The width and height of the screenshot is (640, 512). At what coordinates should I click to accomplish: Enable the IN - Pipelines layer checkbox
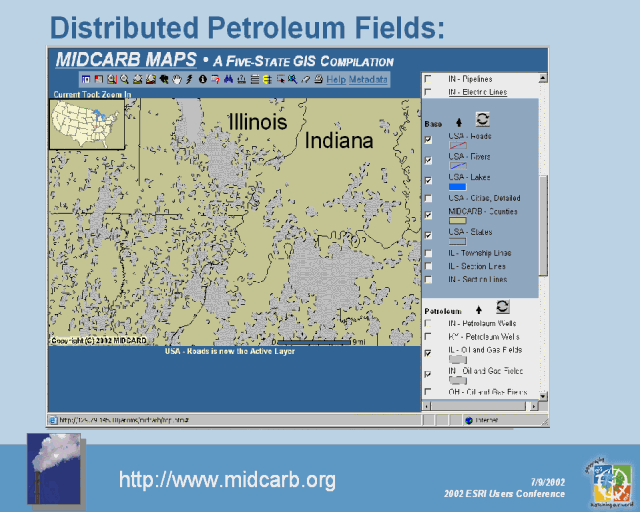click(428, 78)
